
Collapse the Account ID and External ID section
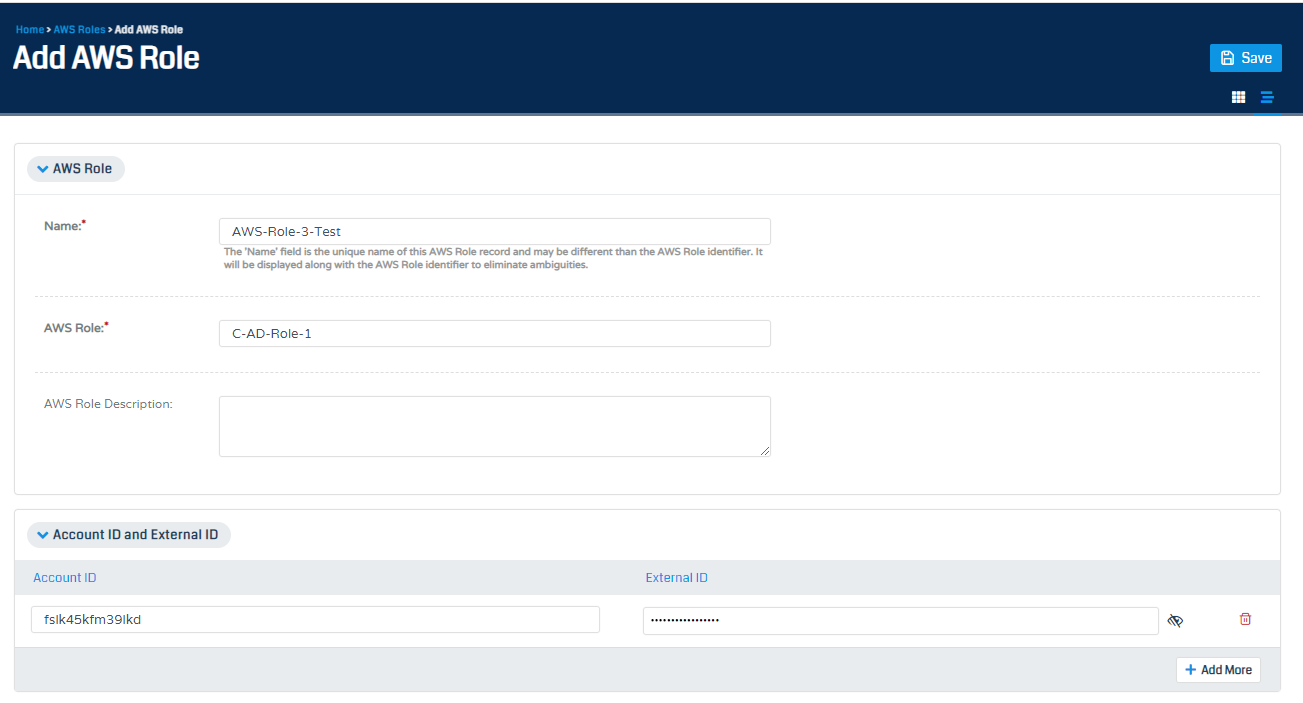click(x=43, y=535)
